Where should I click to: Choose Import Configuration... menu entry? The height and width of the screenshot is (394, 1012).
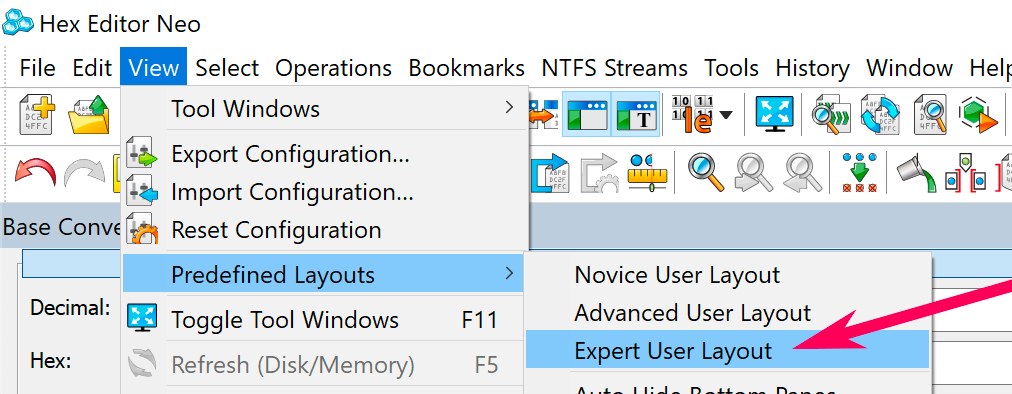pyautogui.click(x=324, y=192)
